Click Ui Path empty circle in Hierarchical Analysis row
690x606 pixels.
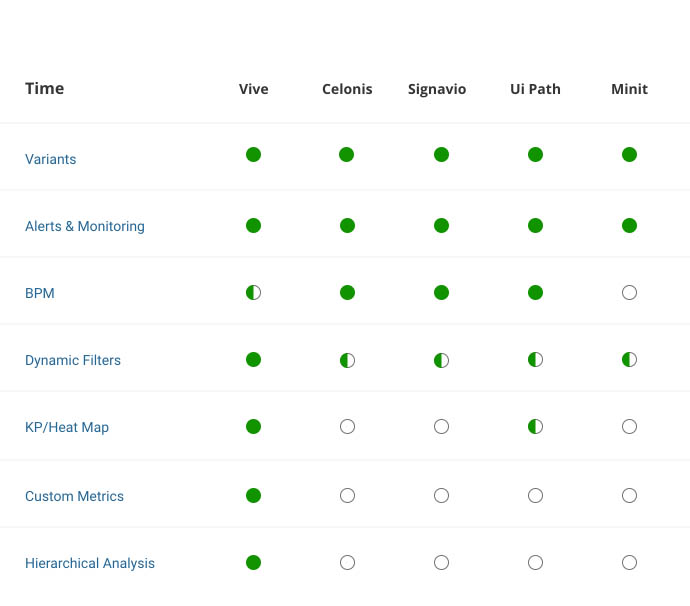(536, 562)
